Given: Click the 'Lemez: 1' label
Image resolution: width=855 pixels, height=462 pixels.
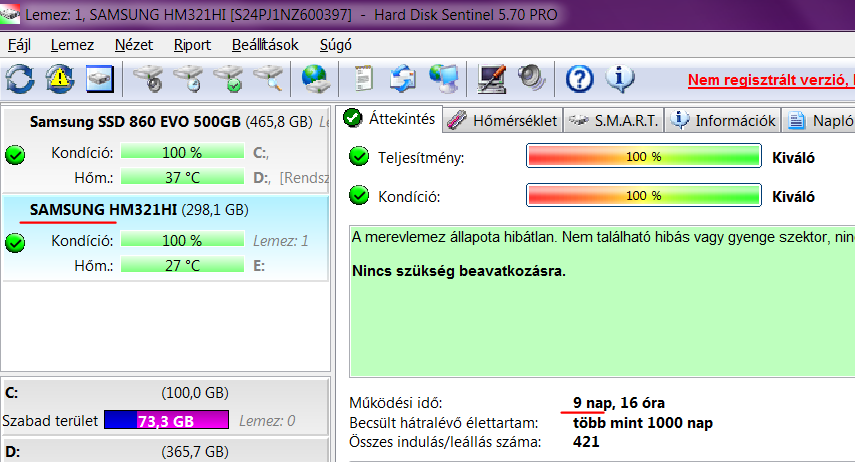Looking at the screenshot, I should pos(281,241).
